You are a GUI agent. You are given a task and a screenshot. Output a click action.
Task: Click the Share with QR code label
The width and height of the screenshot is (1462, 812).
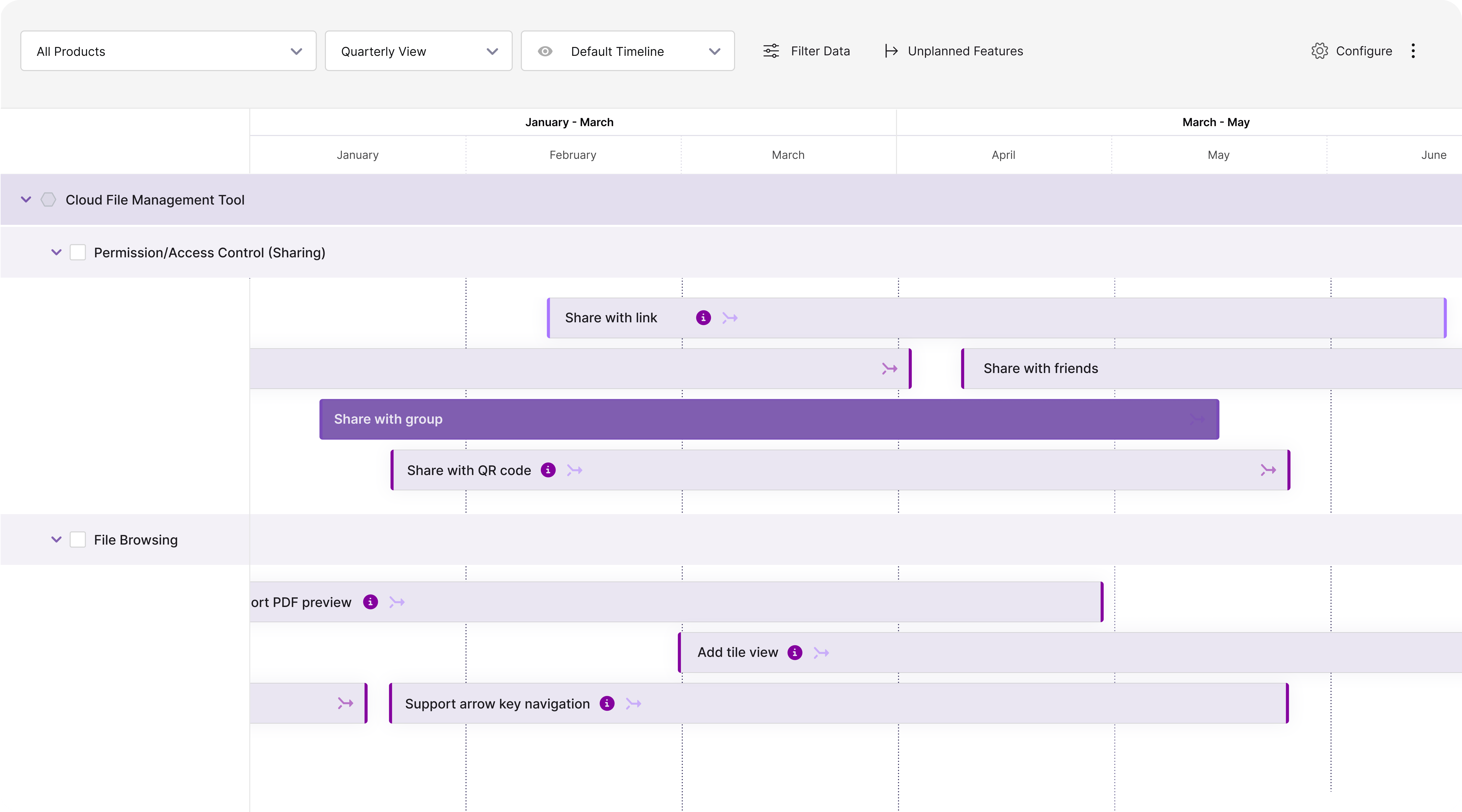click(x=469, y=470)
